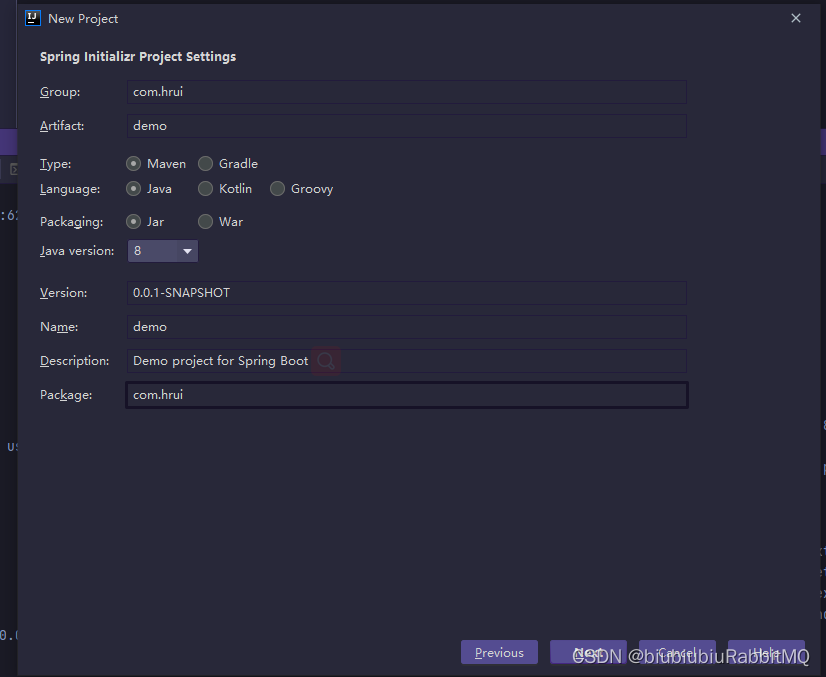Proceed with the Next button
Image resolution: width=826 pixels, height=677 pixels.
588,652
